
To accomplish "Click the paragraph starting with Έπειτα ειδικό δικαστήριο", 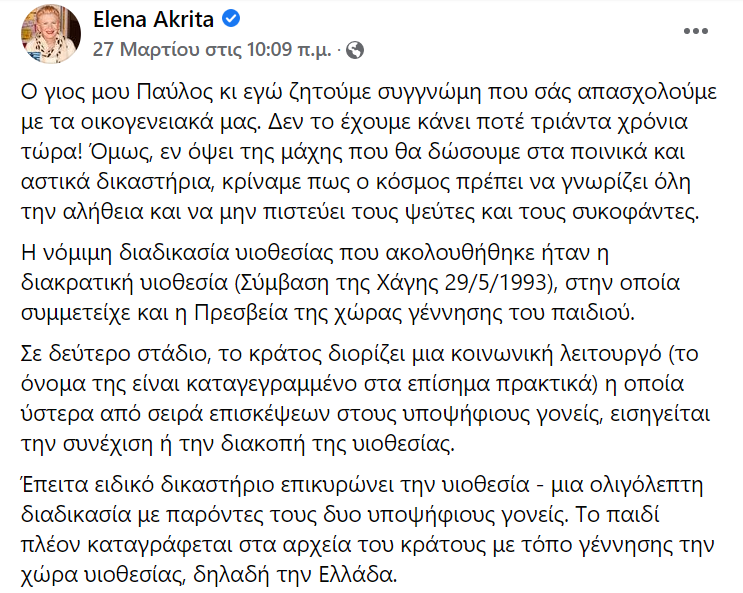I will pos(367,530).
